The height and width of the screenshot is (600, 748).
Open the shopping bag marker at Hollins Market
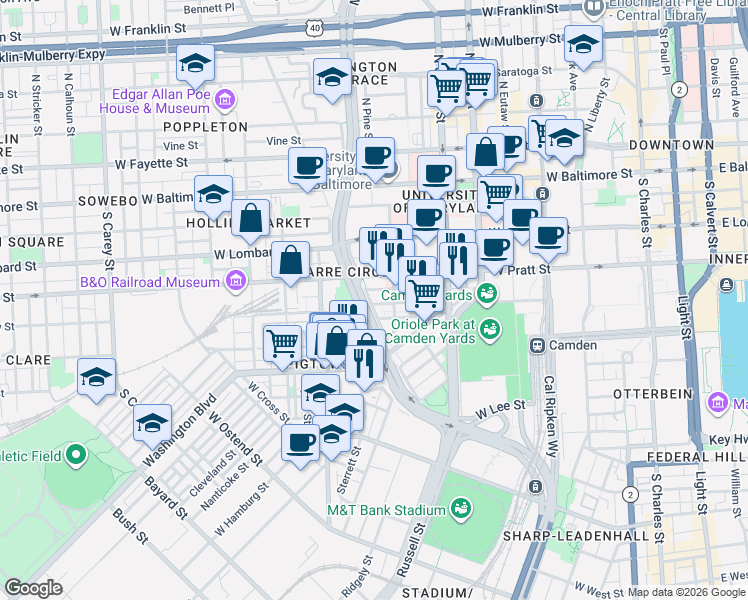point(250,220)
